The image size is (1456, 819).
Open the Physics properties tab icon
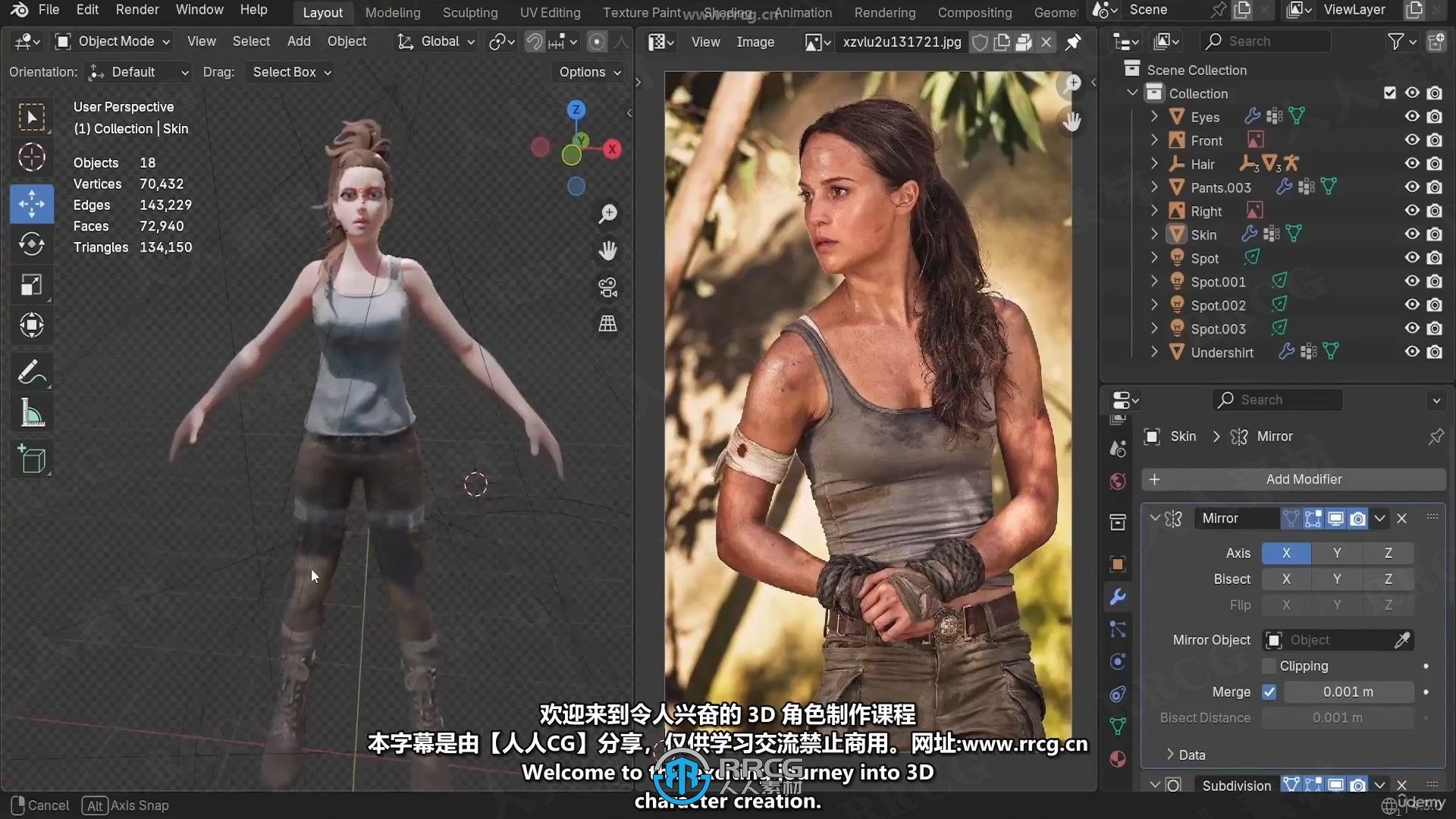(x=1118, y=662)
